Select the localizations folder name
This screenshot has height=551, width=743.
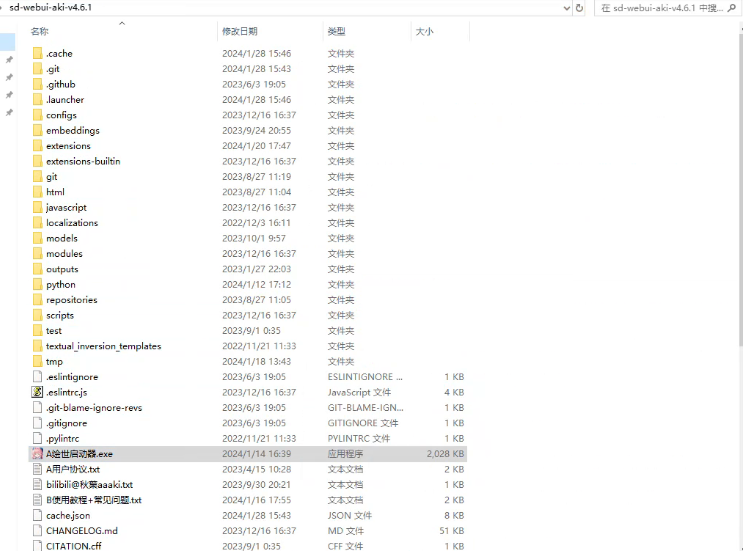[72, 223]
